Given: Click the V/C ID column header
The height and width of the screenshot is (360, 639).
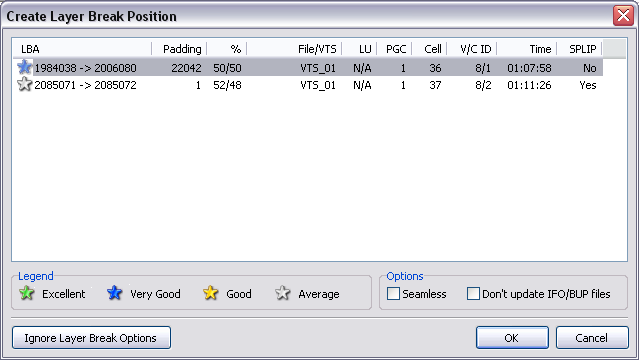Looking at the screenshot, I should [x=472, y=49].
